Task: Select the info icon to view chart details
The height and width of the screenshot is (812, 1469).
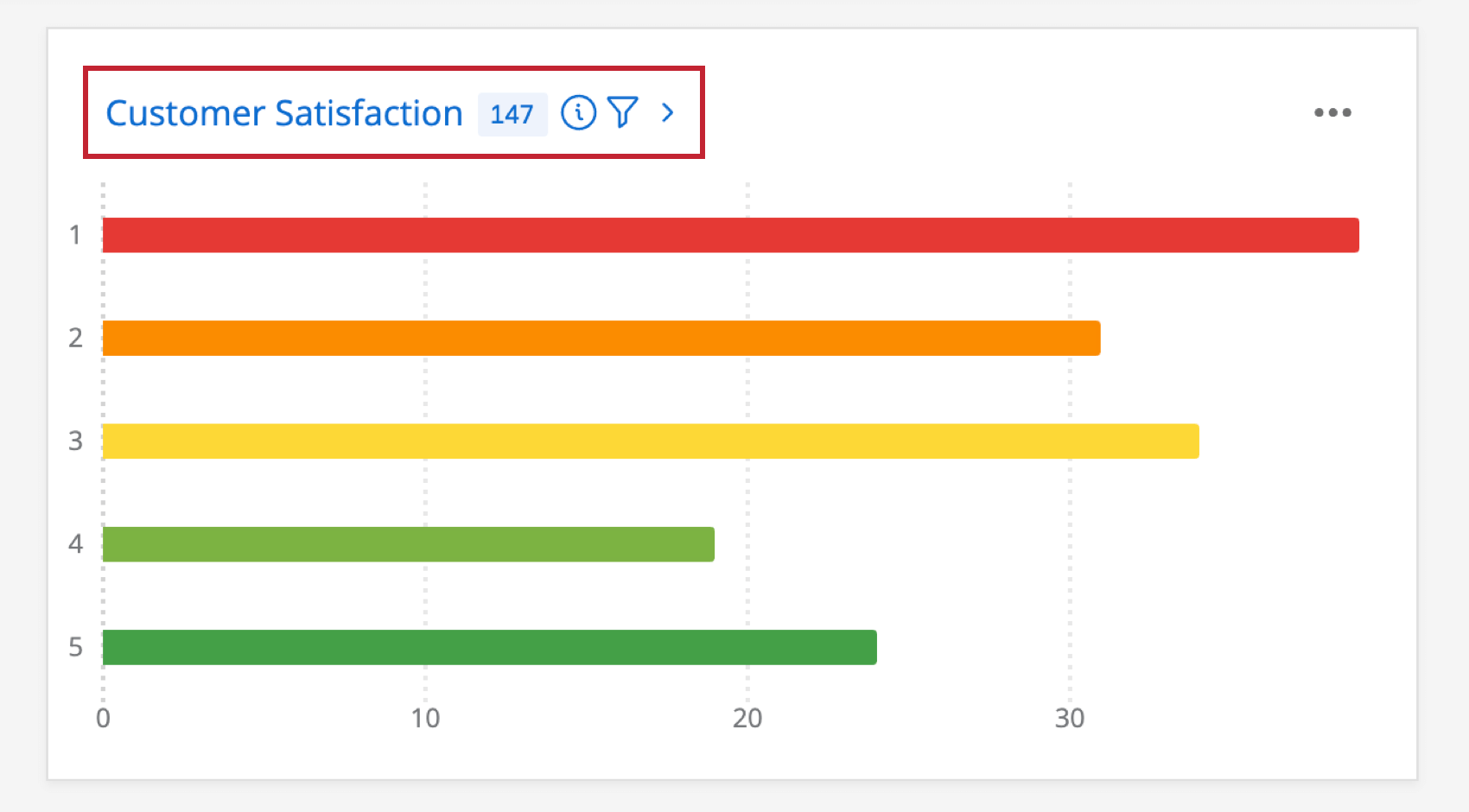Action: pos(579,112)
